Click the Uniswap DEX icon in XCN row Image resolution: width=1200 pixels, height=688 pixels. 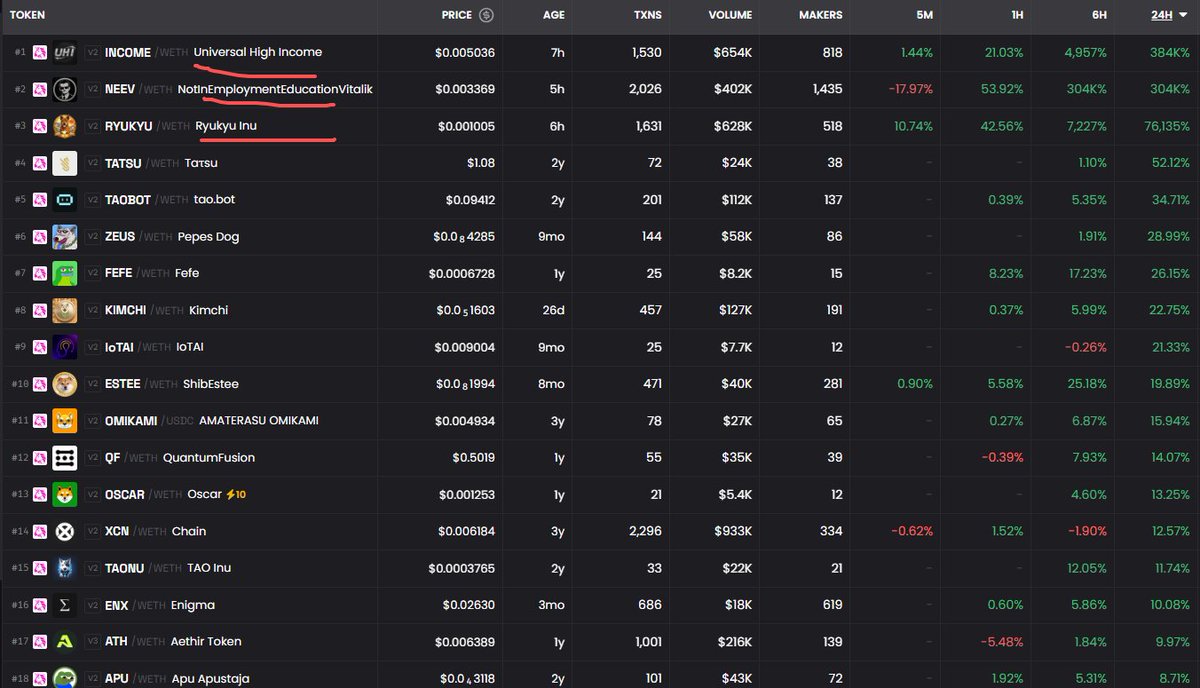40,531
